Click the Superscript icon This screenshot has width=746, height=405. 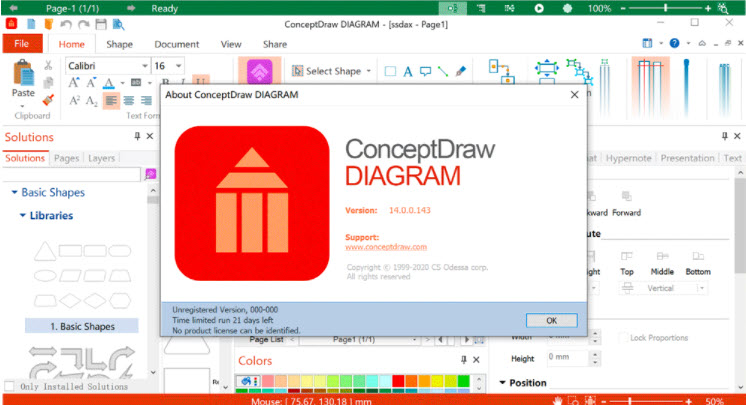(x=74, y=100)
